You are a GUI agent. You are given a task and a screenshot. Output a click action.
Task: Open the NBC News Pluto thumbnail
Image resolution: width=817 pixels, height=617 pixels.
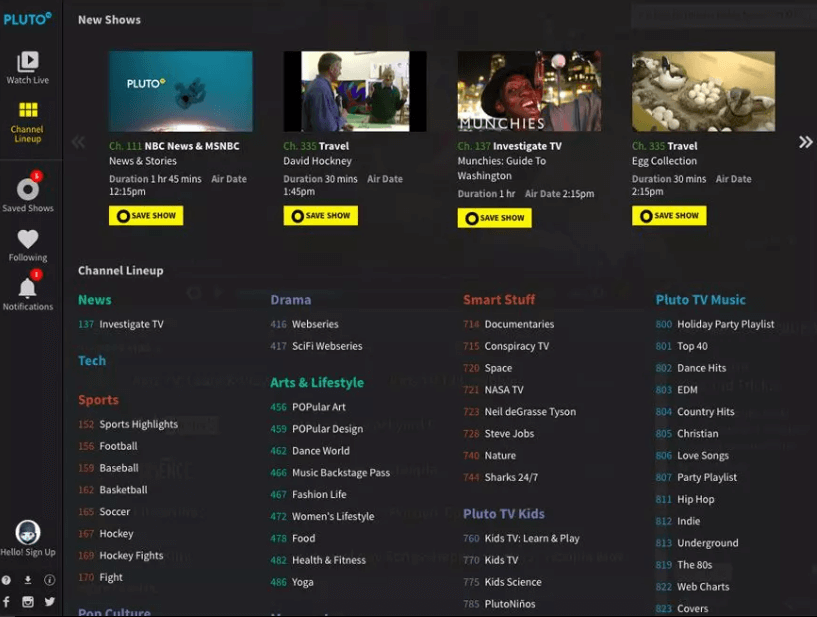pyautogui.click(x=181, y=91)
